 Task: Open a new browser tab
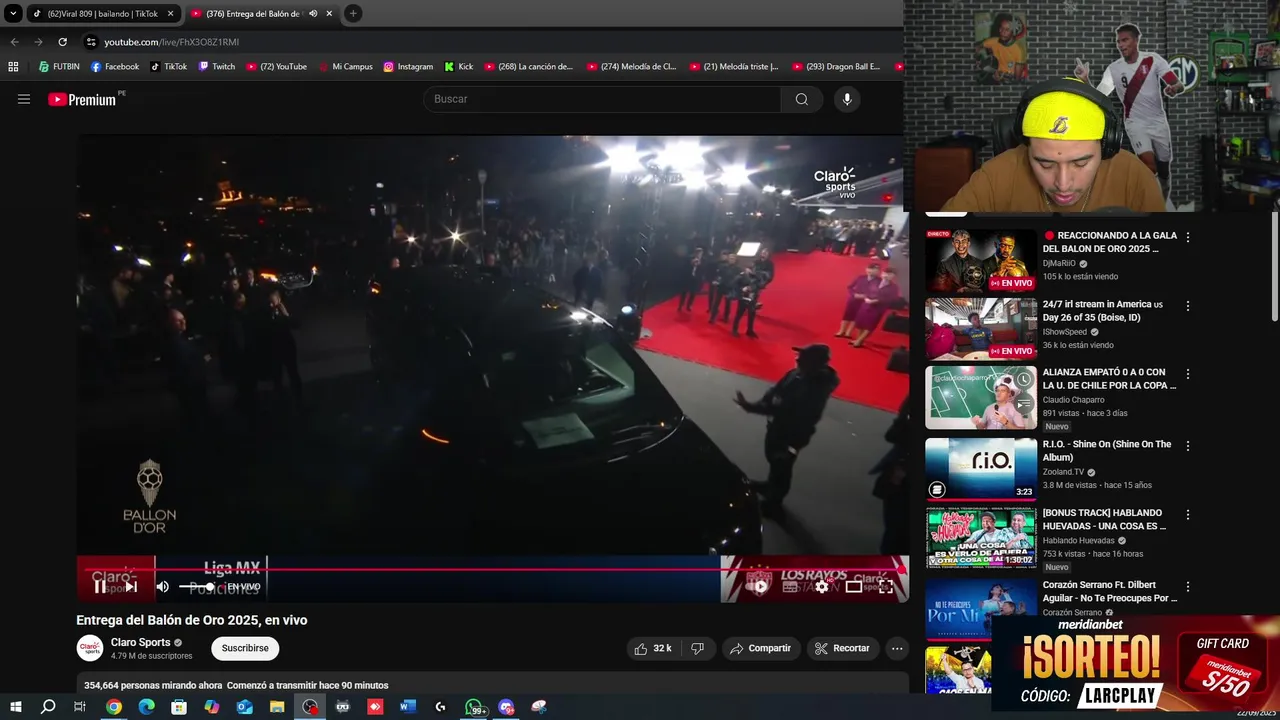click(x=353, y=14)
